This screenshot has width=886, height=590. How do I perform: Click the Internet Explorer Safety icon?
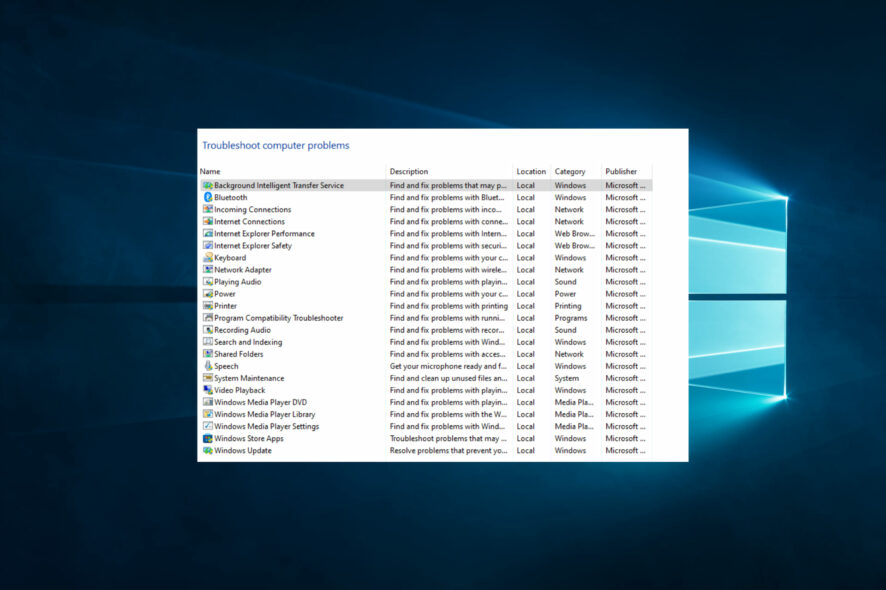(x=208, y=245)
